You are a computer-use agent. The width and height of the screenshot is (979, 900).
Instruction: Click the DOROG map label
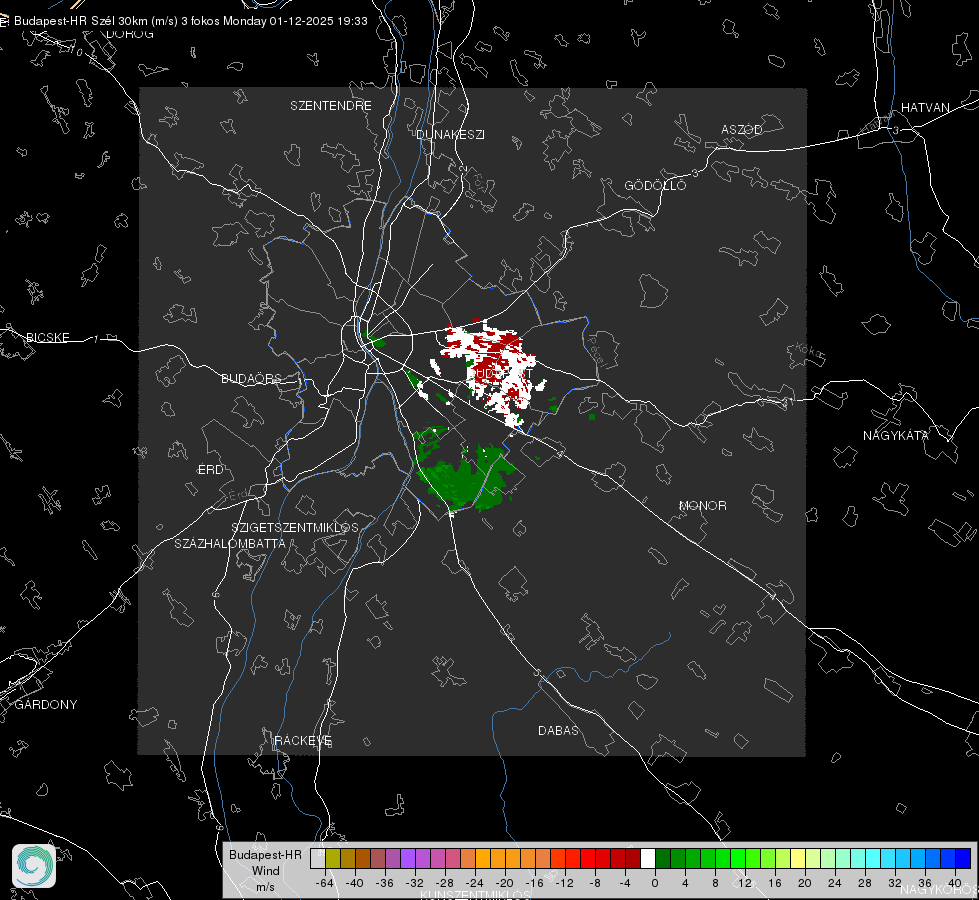click(130, 34)
